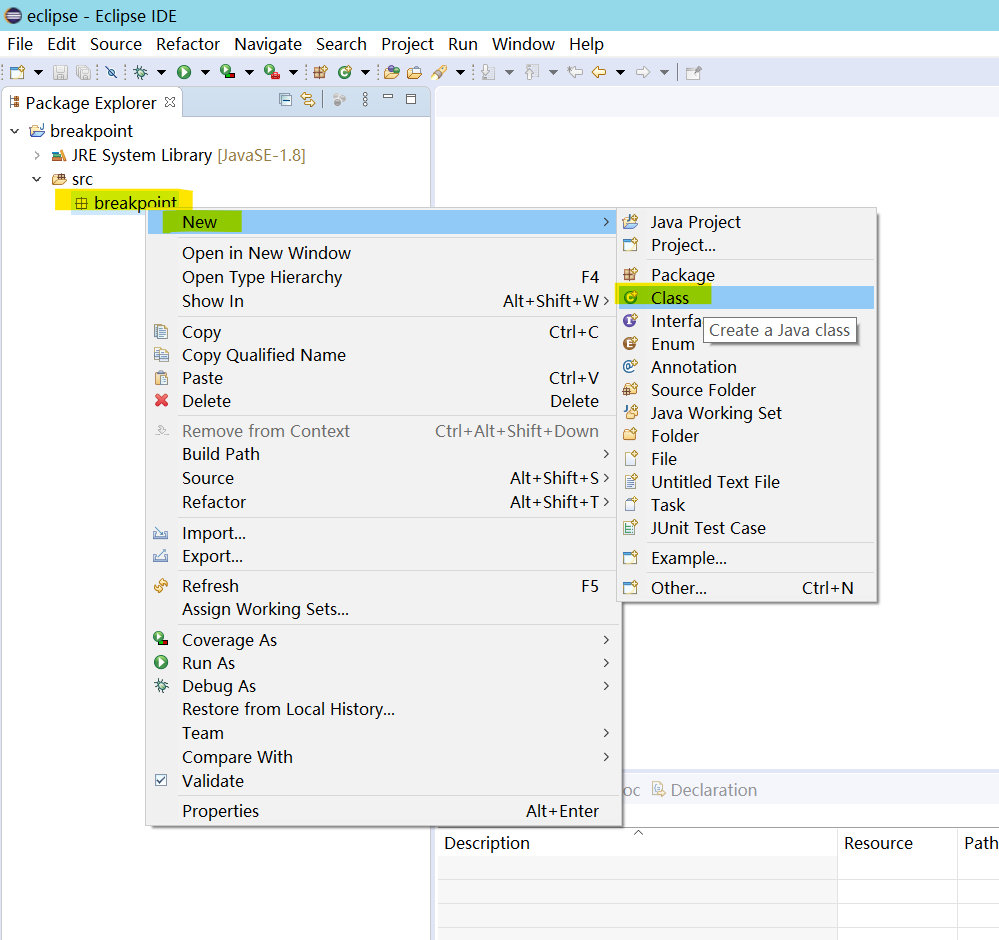
Task: Click the New Java Class toolbar icon
Action: 345,72
